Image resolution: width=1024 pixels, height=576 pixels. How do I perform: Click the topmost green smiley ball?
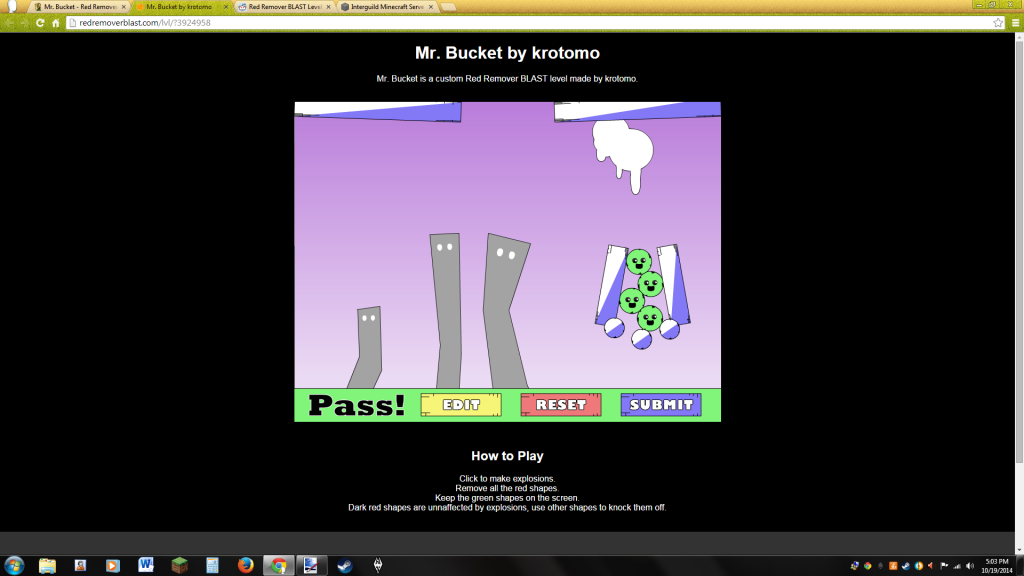pyautogui.click(x=639, y=261)
